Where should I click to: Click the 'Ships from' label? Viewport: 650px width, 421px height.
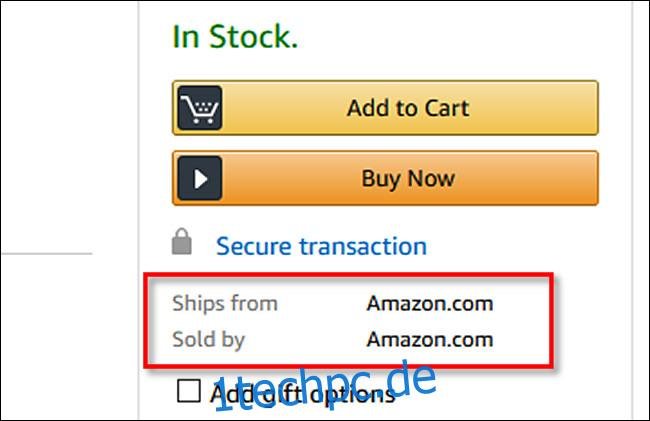click(225, 303)
